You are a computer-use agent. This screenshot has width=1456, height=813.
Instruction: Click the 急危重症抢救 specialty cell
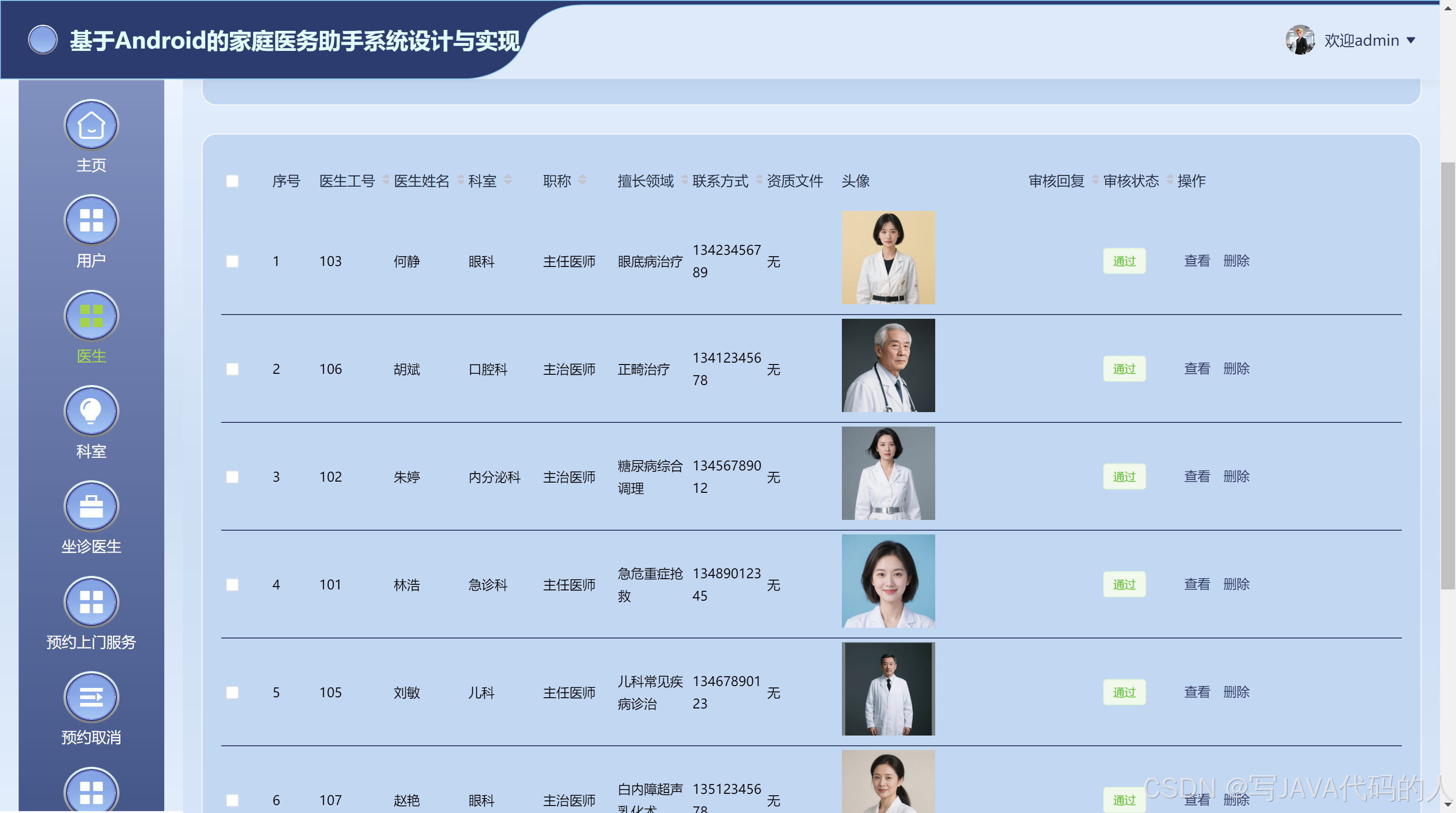point(650,585)
